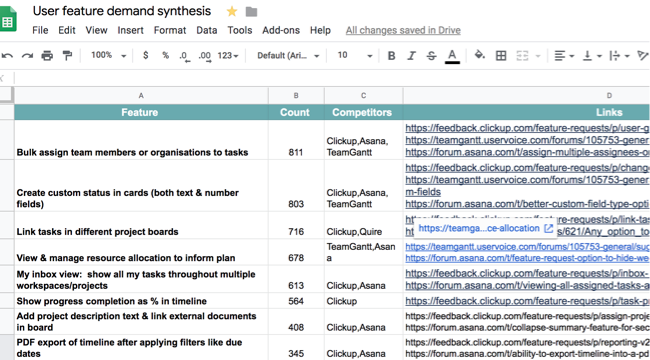Select the 'Competitors' header cell
Image resolution: width=650 pixels, height=360 pixels.
tap(364, 112)
